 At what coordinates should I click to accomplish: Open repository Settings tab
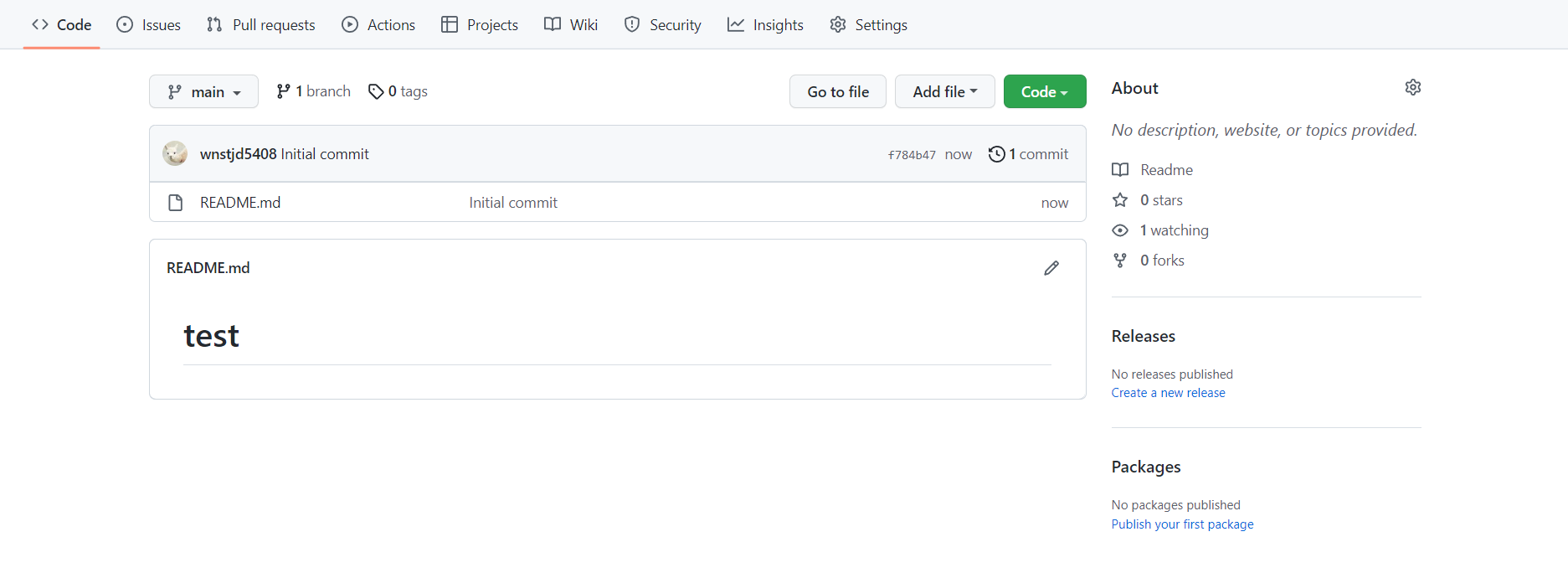(x=869, y=24)
